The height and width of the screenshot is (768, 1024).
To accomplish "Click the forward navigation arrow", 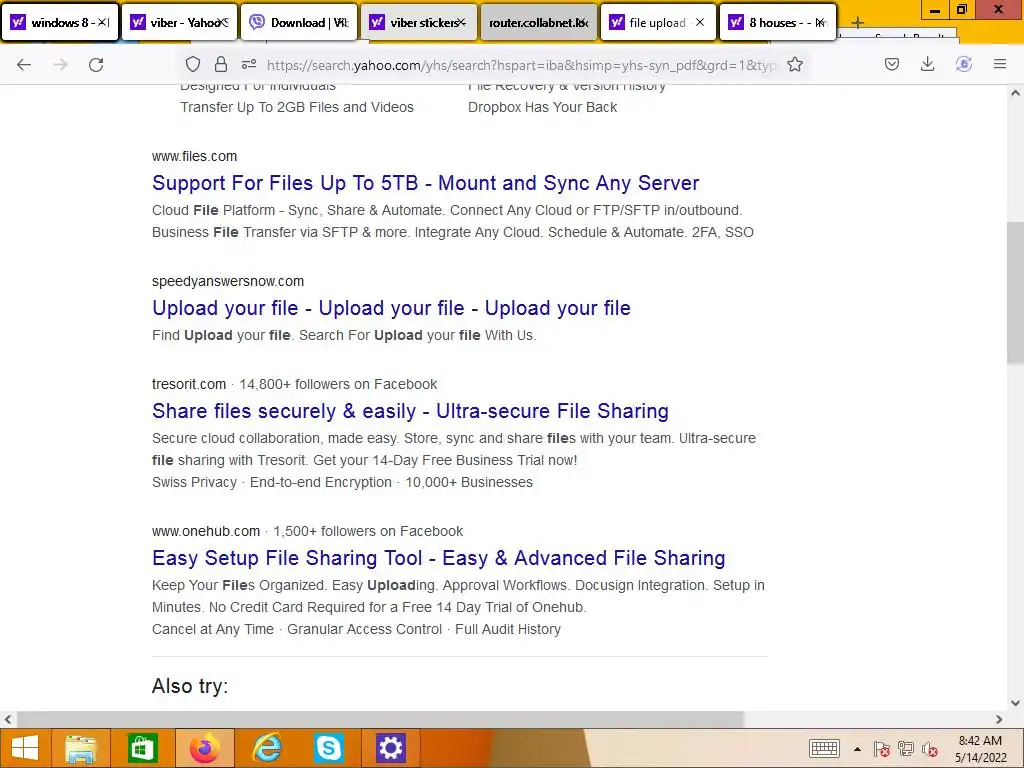I will [x=60, y=65].
